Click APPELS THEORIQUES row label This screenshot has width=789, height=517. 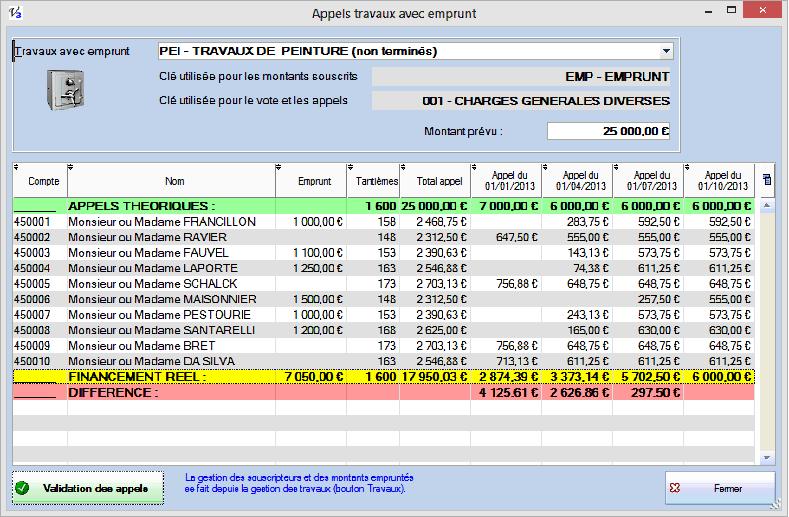(142, 206)
